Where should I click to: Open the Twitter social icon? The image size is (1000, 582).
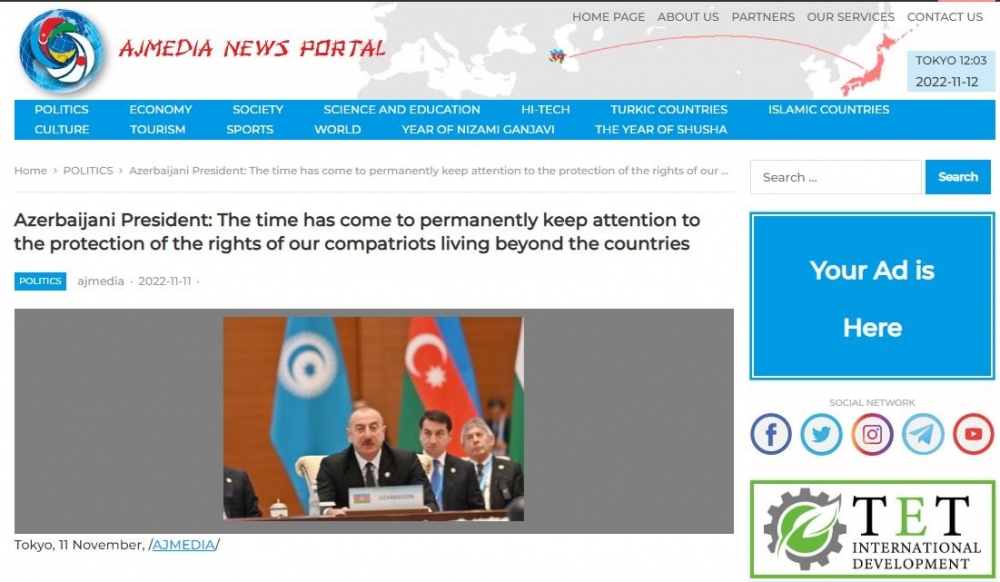coord(821,434)
